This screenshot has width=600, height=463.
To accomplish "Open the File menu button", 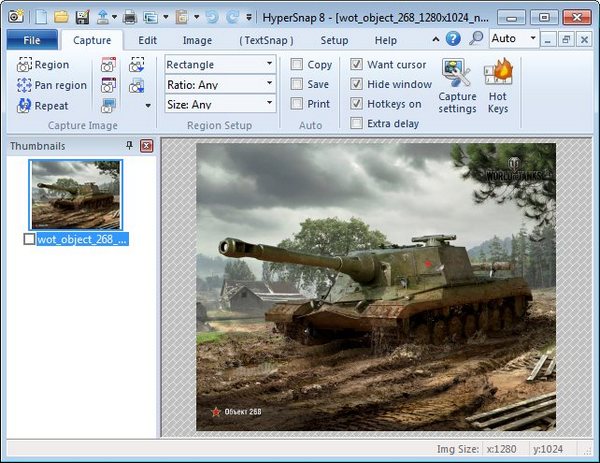I will click(x=31, y=40).
